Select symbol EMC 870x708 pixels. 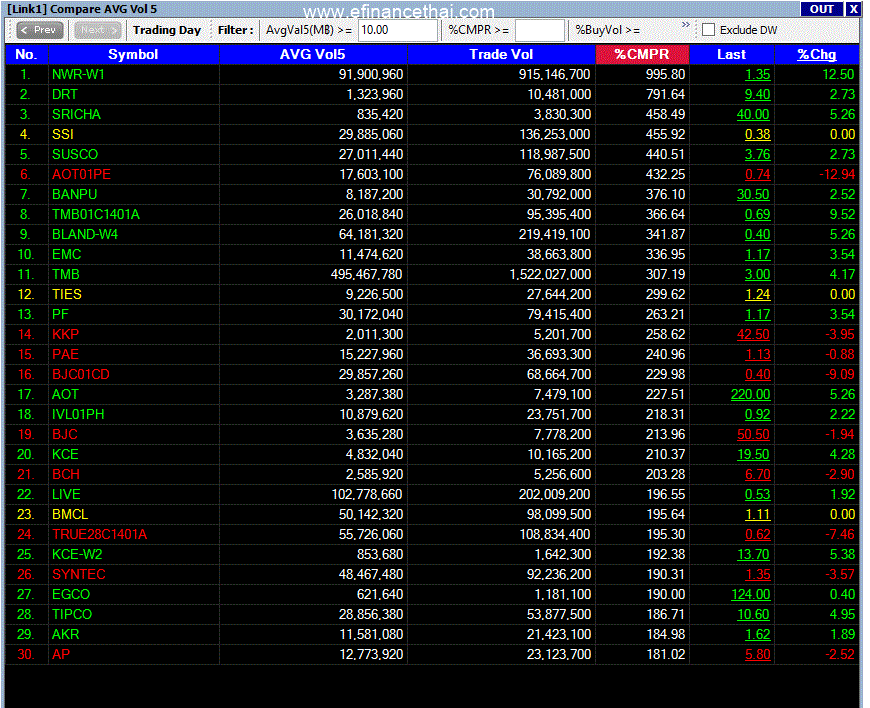click(67, 254)
